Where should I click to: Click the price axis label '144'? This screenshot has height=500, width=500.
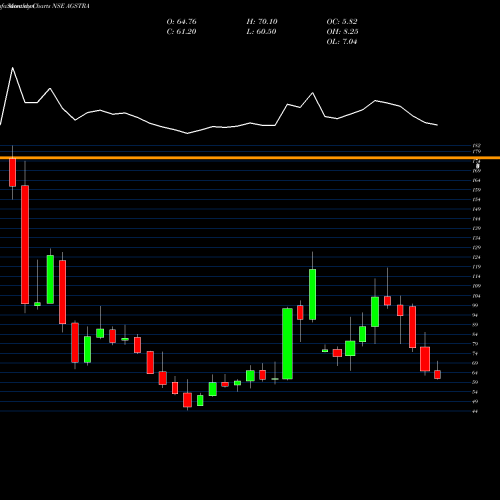(x=477, y=219)
